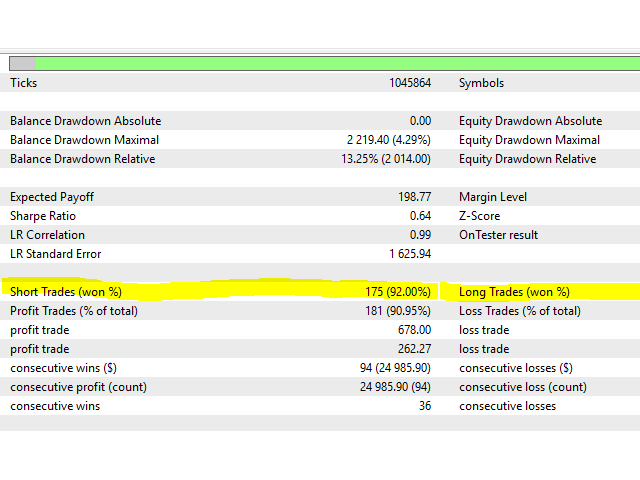Click 'Short Trades (won %)' label
This screenshot has width=640, height=480.
[x=66, y=292]
